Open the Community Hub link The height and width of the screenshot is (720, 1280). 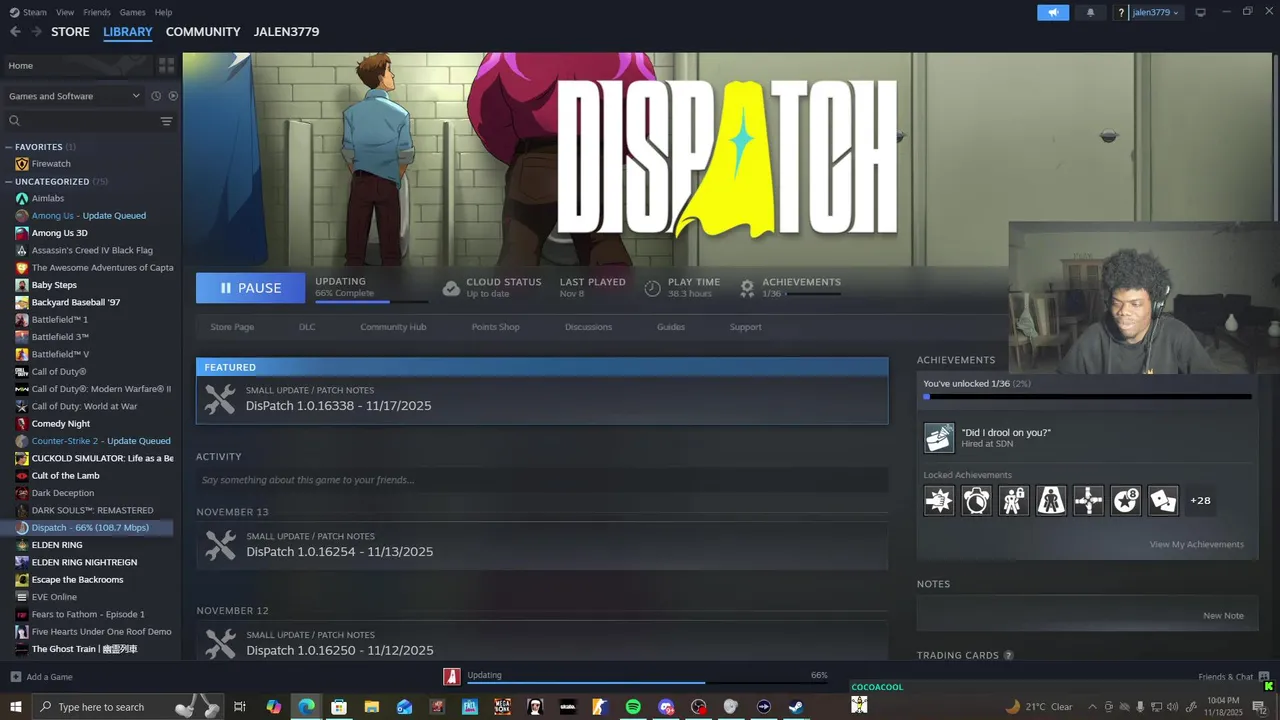coord(393,327)
